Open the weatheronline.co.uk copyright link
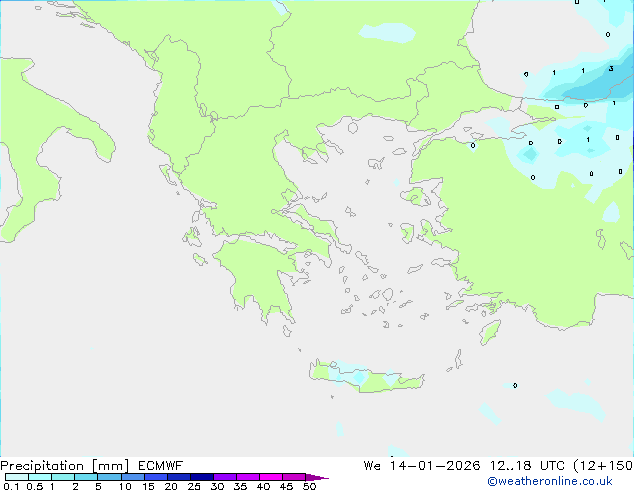Image resolution: width=634 pixels, height=490 pixels. pos(550,481)
